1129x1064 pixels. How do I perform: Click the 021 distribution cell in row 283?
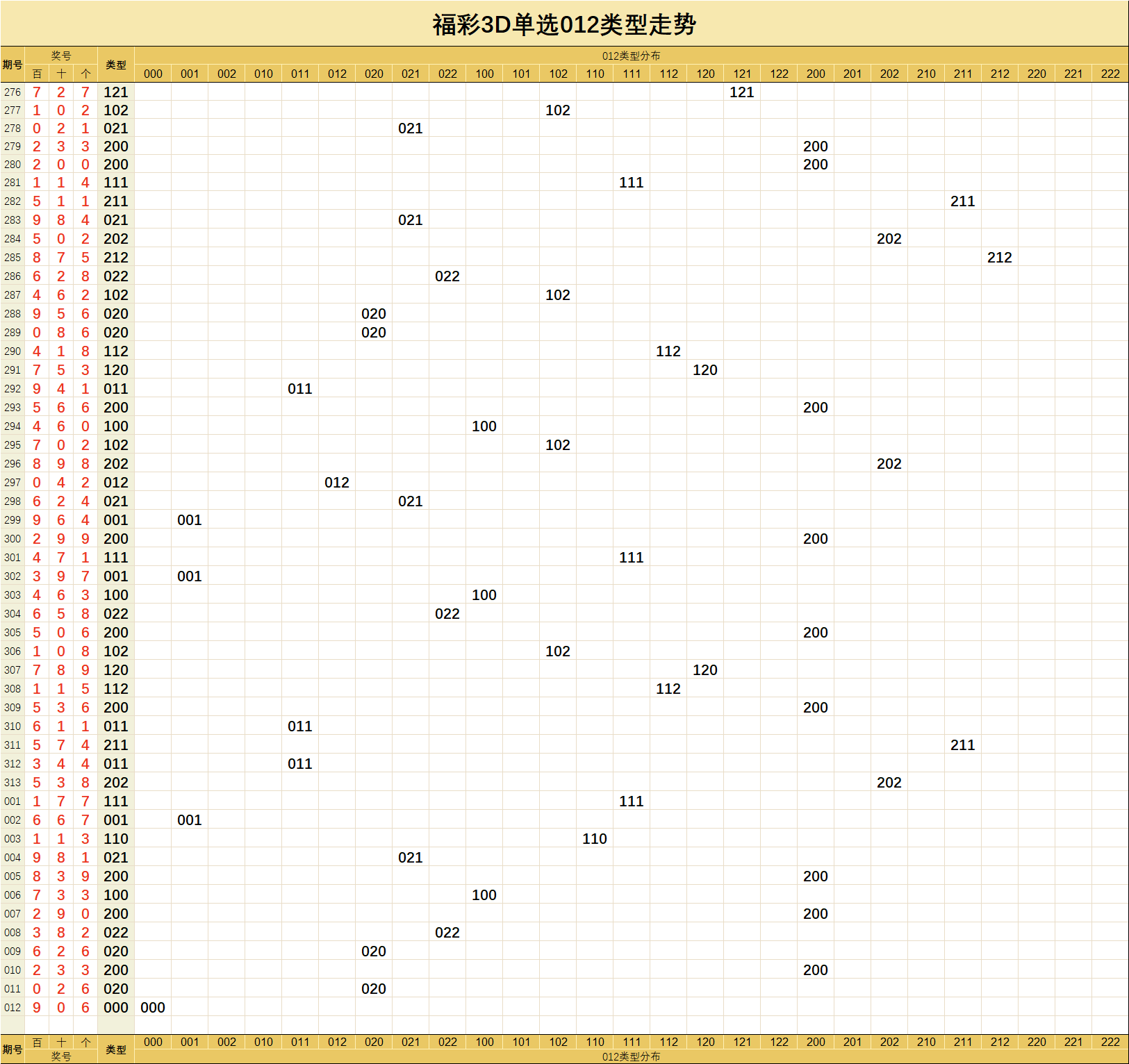[x=411, y=219]
